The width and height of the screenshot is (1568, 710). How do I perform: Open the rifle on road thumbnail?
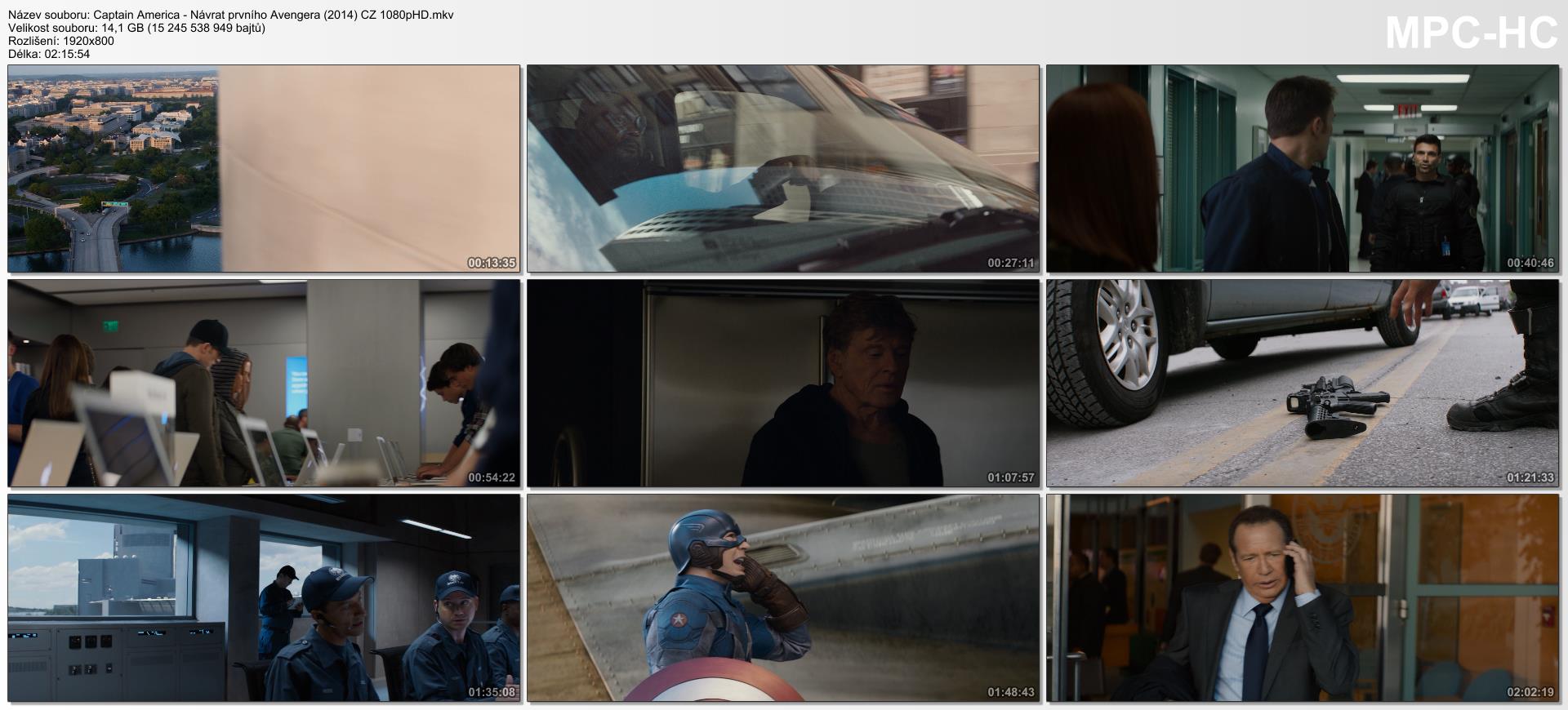click(x=1303, y=383)
